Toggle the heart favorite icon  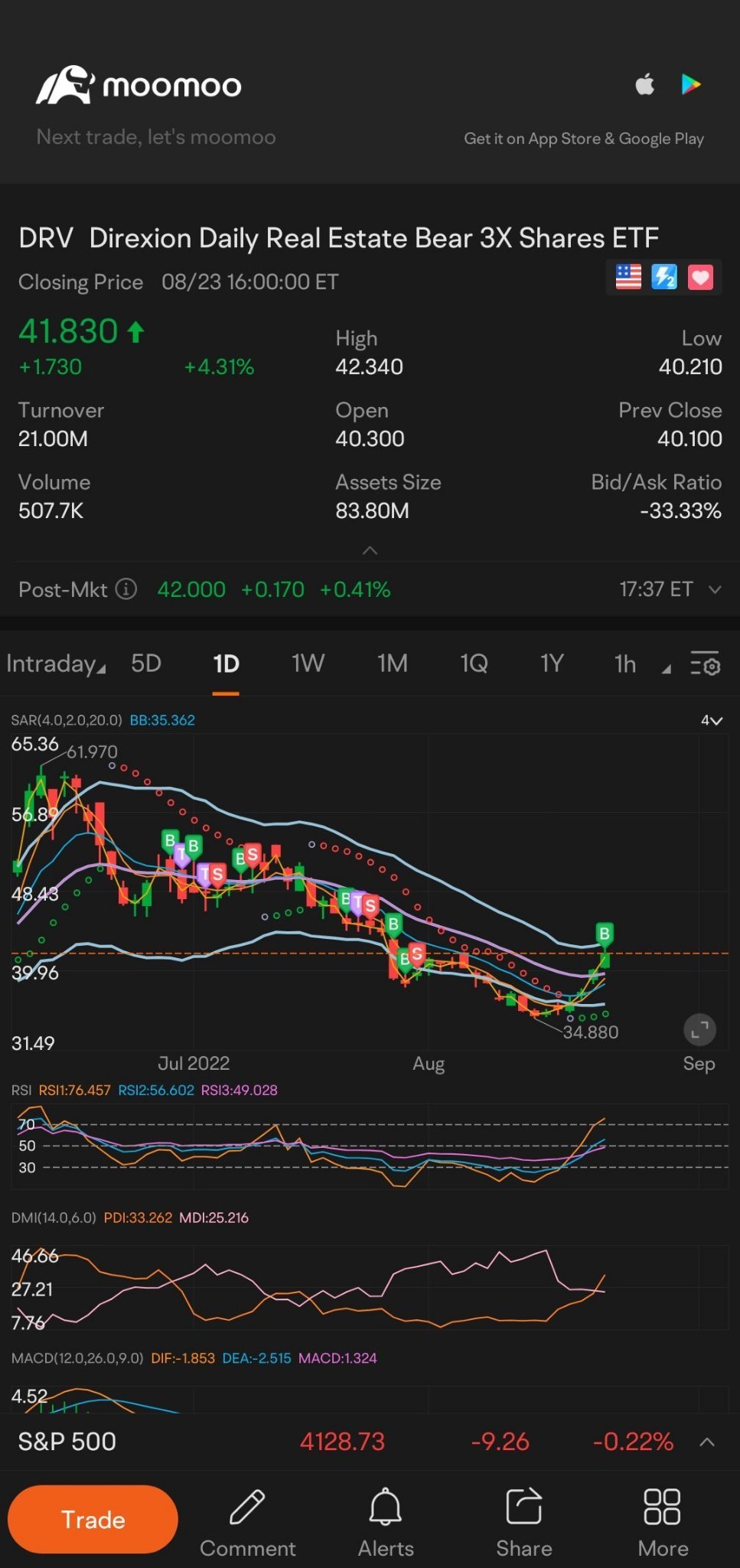[700, 277]
